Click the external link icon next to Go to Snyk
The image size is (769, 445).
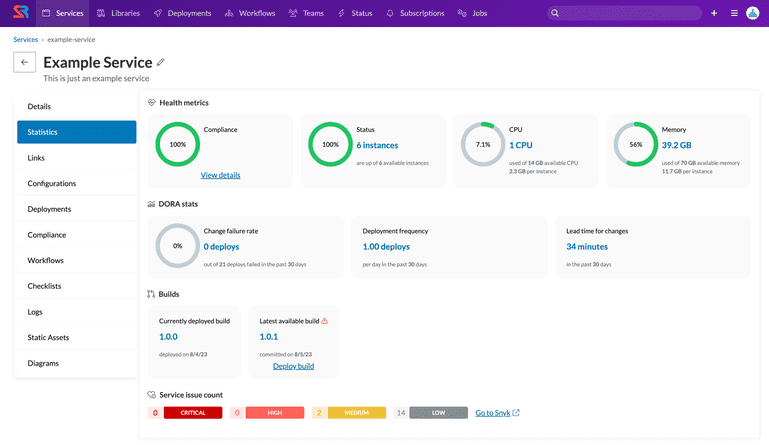point(516,413)
